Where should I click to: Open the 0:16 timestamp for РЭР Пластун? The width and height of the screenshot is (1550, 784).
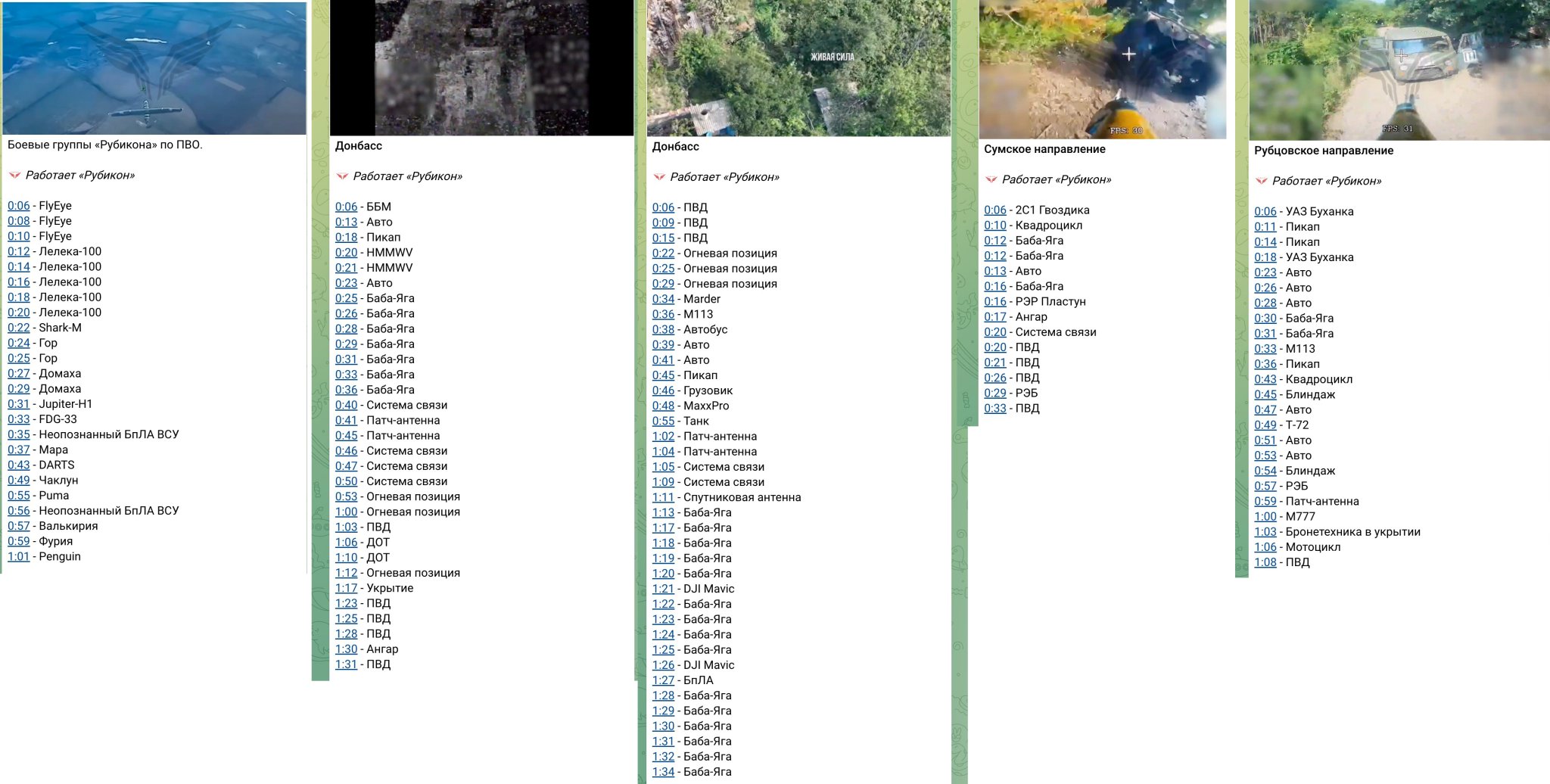pos(995,302)
